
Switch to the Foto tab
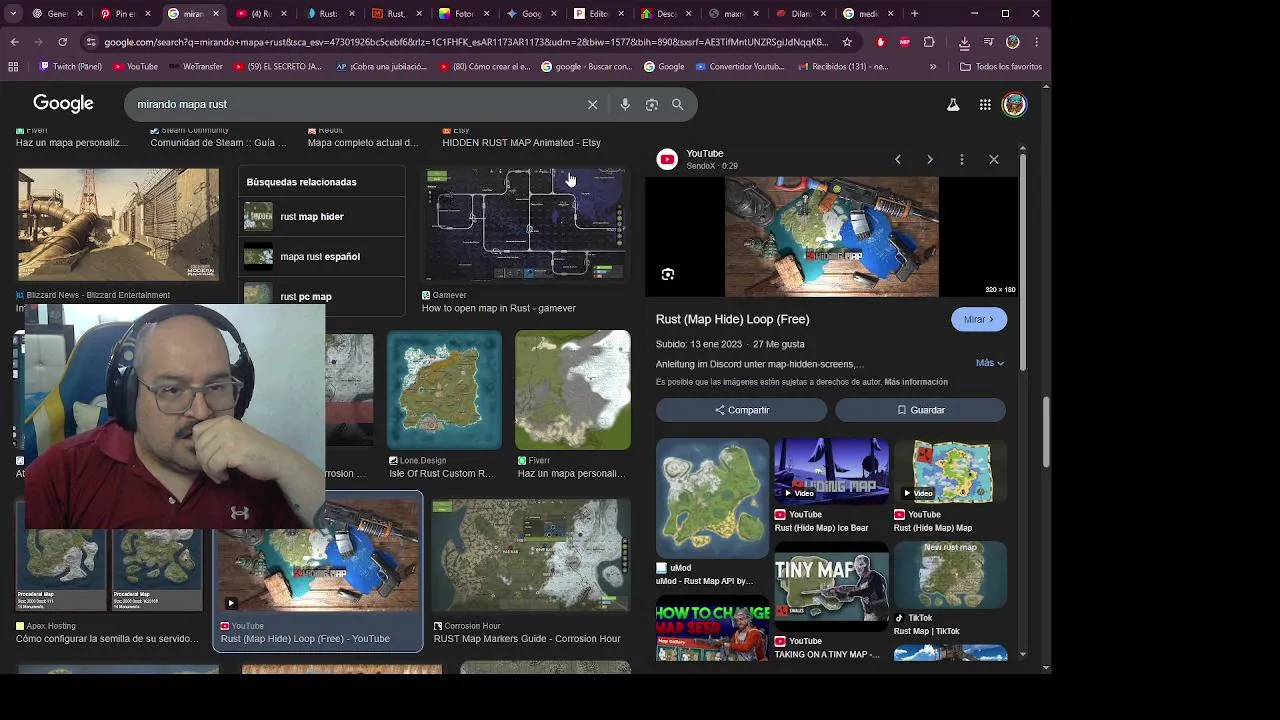(x=463, y=14)
